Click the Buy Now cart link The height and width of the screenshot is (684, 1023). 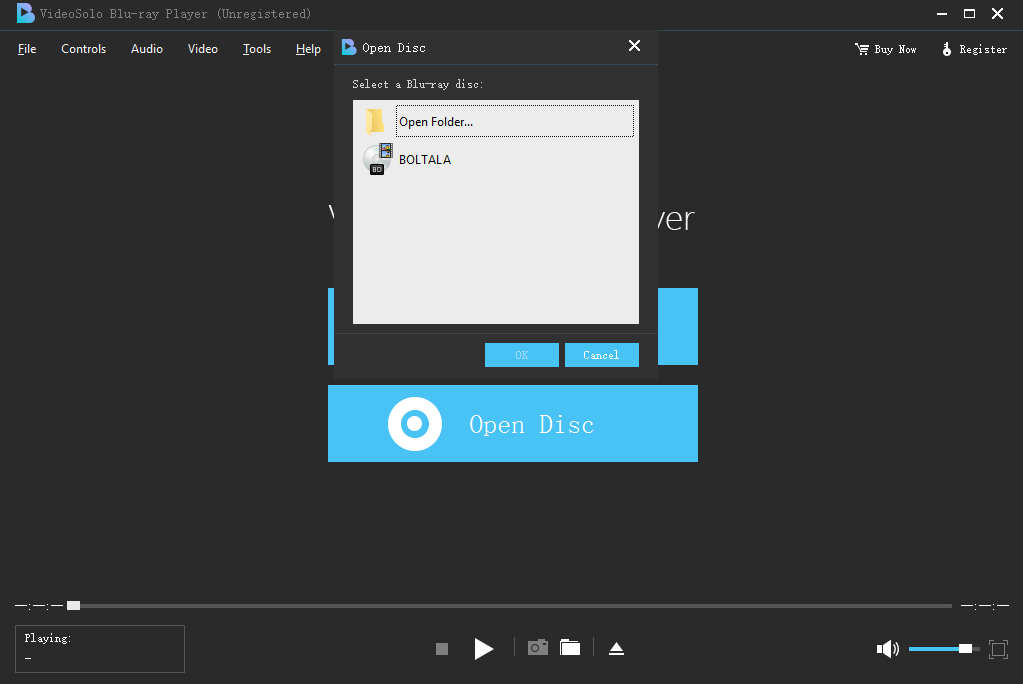click(885, 49)
